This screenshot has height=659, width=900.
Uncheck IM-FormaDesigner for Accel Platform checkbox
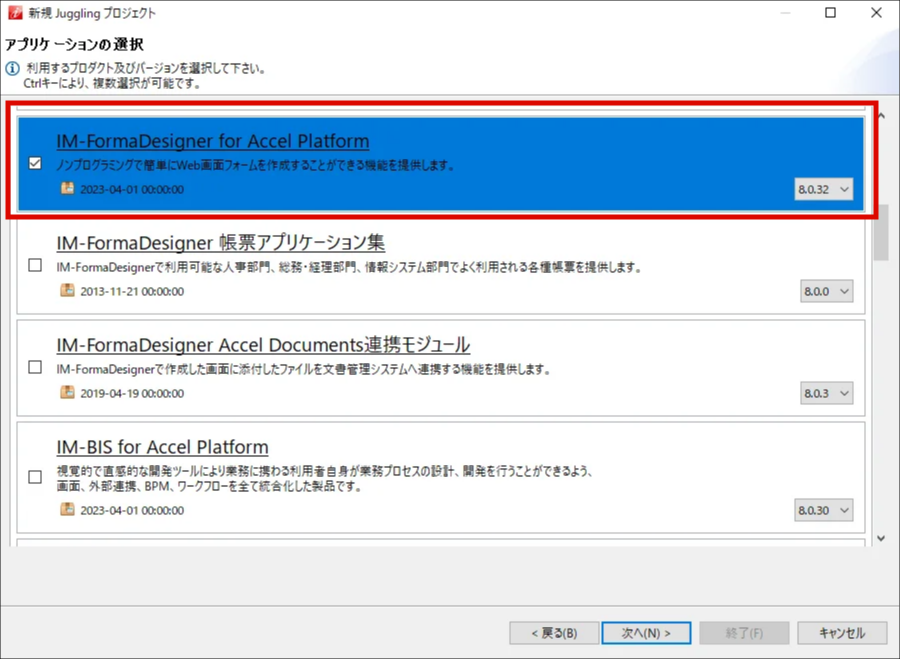[35, 163]
